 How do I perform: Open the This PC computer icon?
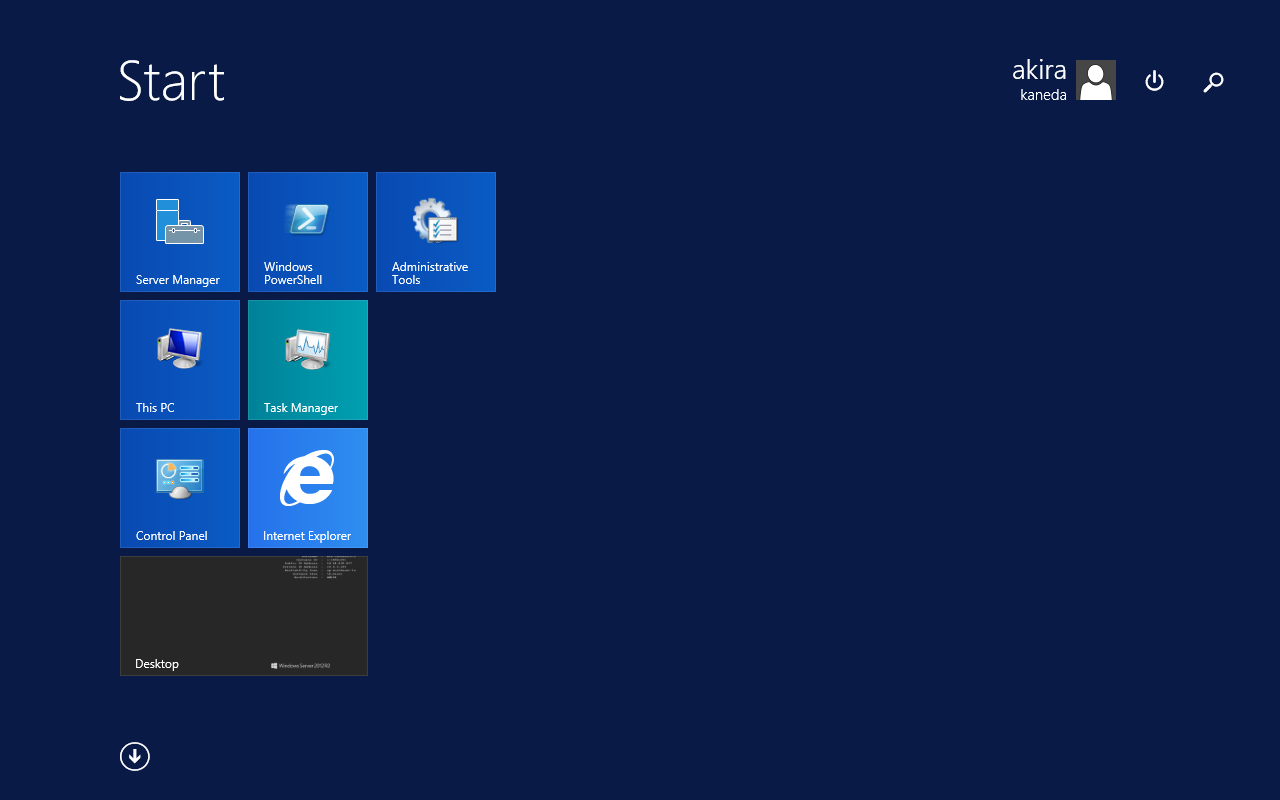[x=180, y=349]
